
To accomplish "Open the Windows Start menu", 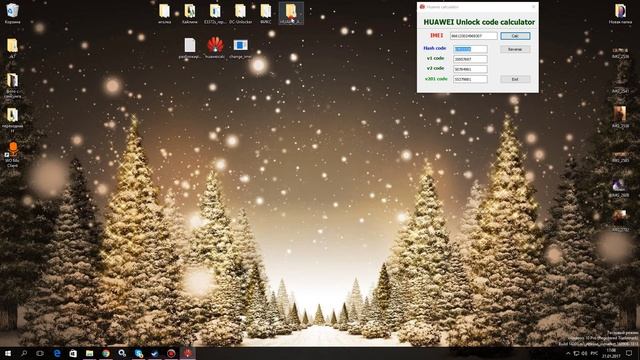I will [x=7, y=353].
